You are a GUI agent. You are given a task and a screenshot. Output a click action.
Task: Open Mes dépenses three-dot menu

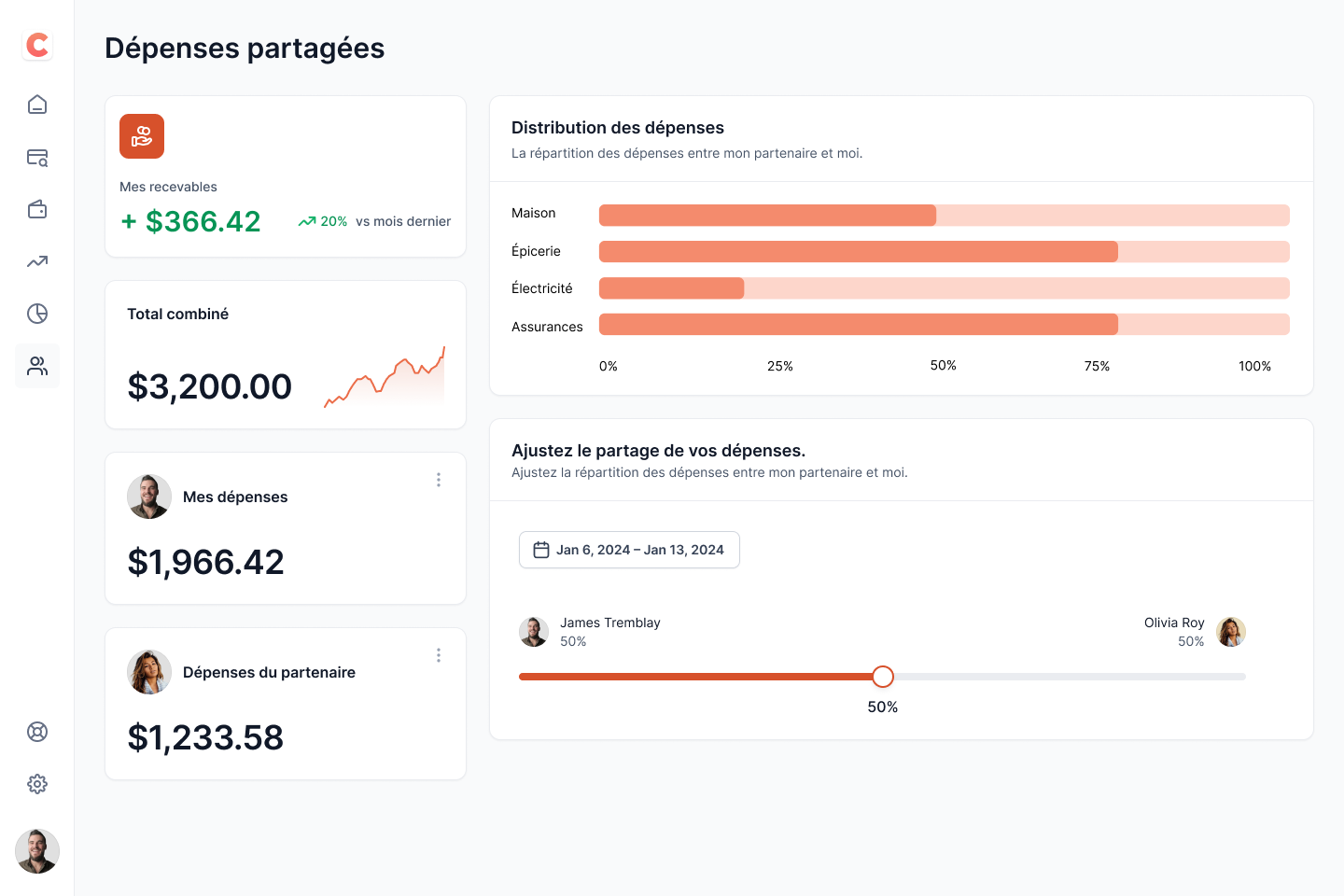tap(439, 480)
